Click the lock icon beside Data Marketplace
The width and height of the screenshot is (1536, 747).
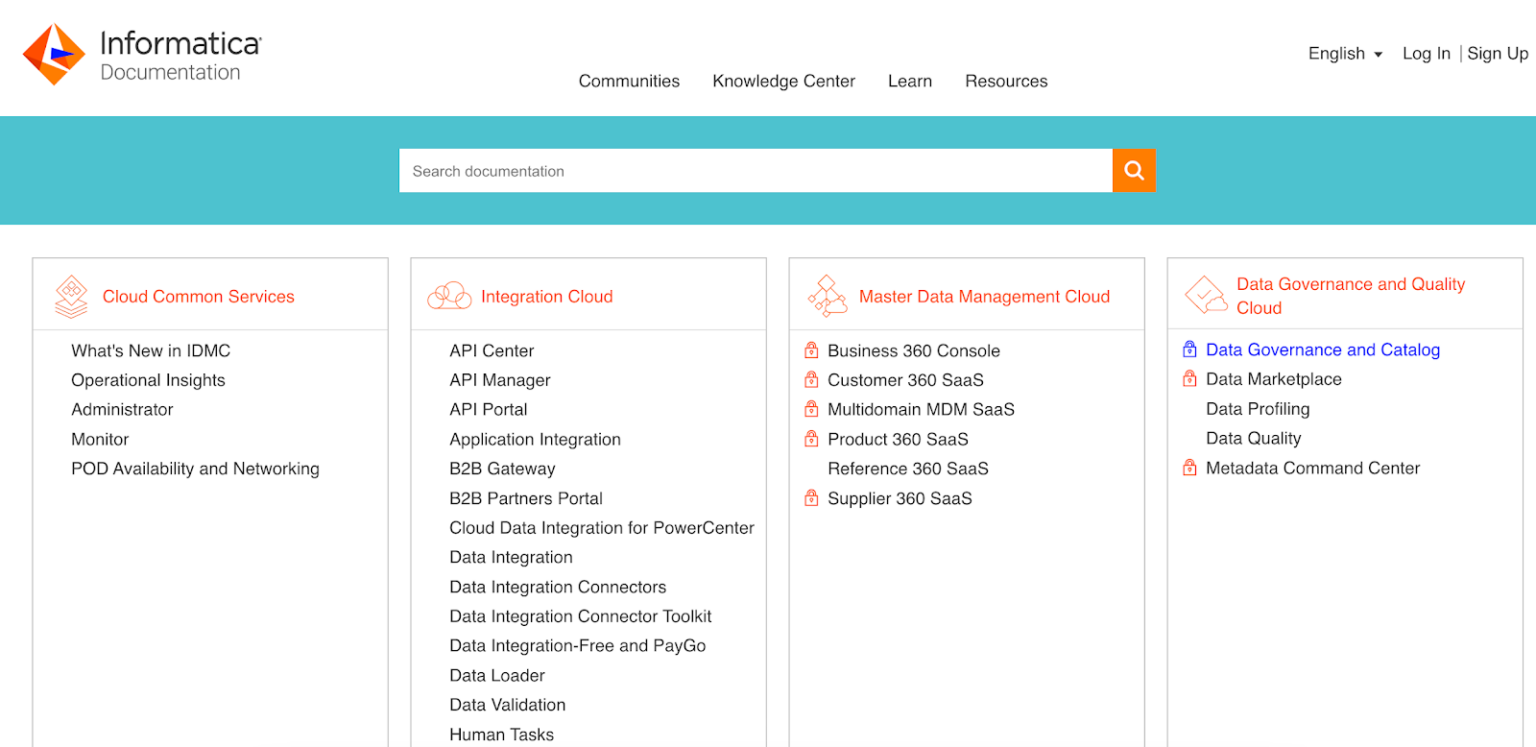(x=1189, y=378)
